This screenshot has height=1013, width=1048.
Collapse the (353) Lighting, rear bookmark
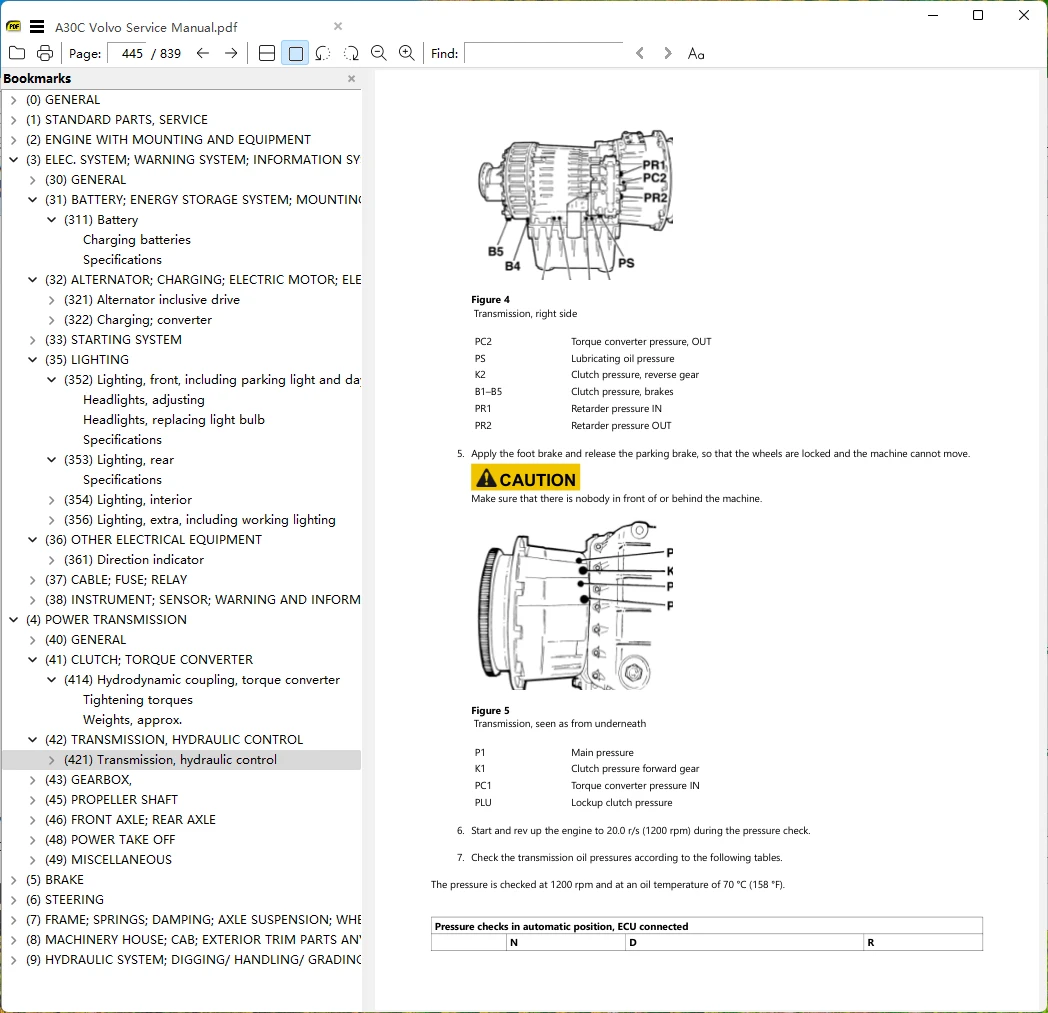pos(51,460)
